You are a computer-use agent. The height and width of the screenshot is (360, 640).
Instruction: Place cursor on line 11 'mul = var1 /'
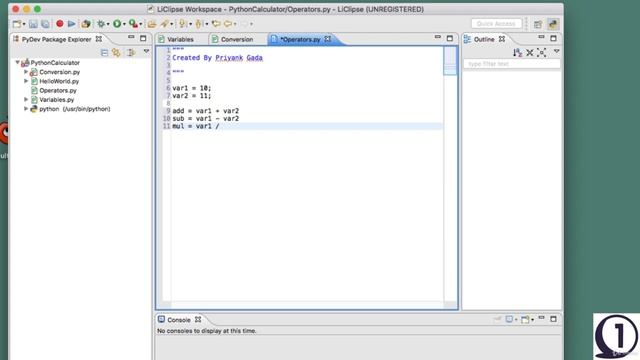click(x=307, y=126)
